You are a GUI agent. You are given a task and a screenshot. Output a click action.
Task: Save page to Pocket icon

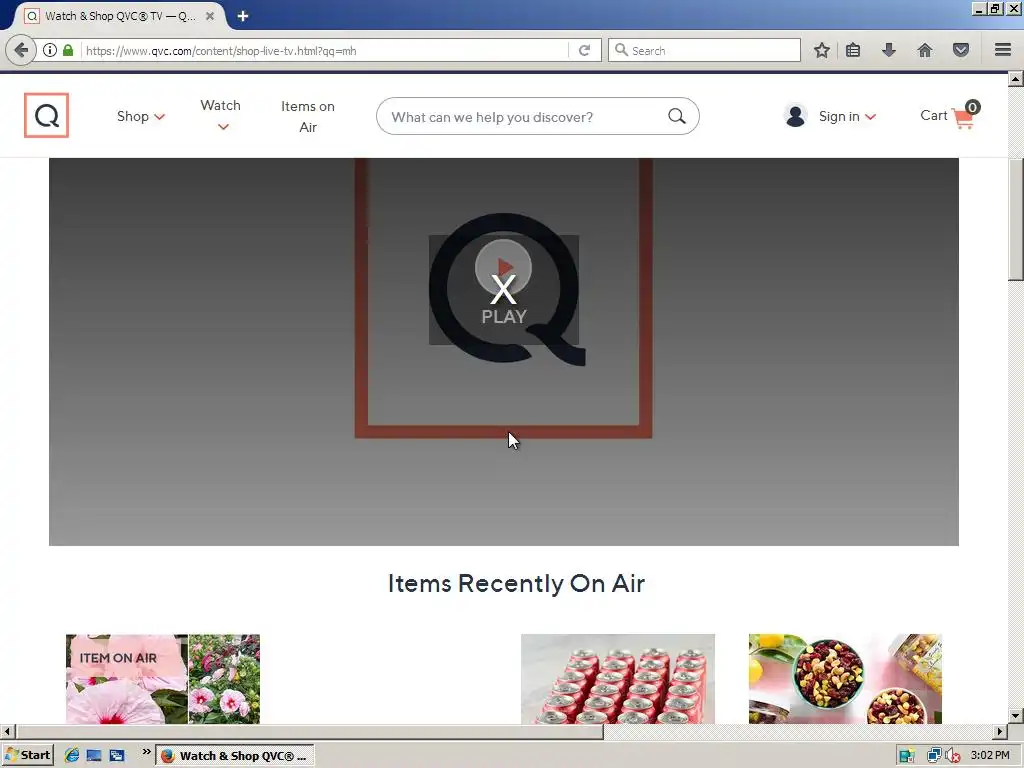tap(961, 50)
